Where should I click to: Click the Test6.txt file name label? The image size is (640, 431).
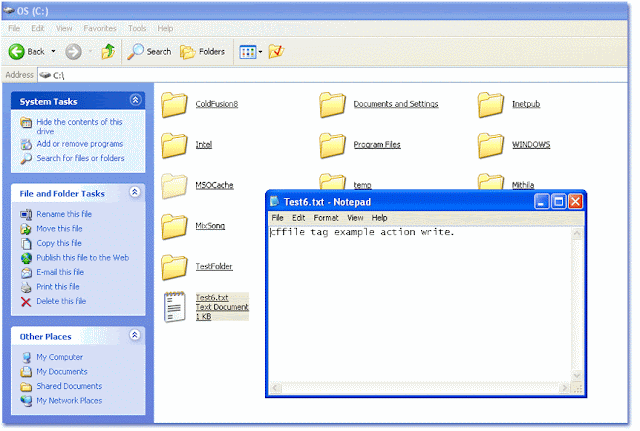point(212,298)
